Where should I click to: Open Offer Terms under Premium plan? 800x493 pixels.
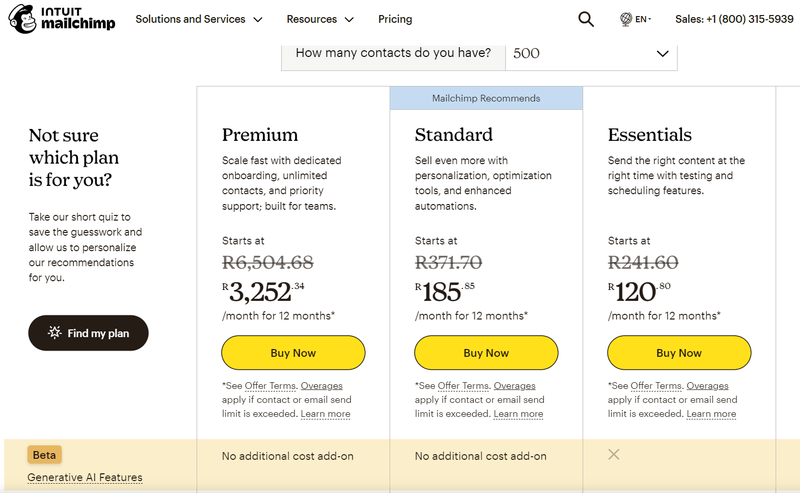pos(269,386)
